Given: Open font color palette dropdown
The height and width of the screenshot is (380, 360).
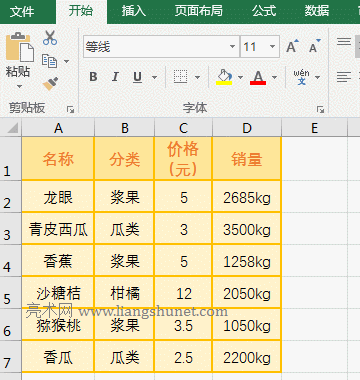Looking at the screenshot, I should tap(274, 77).
